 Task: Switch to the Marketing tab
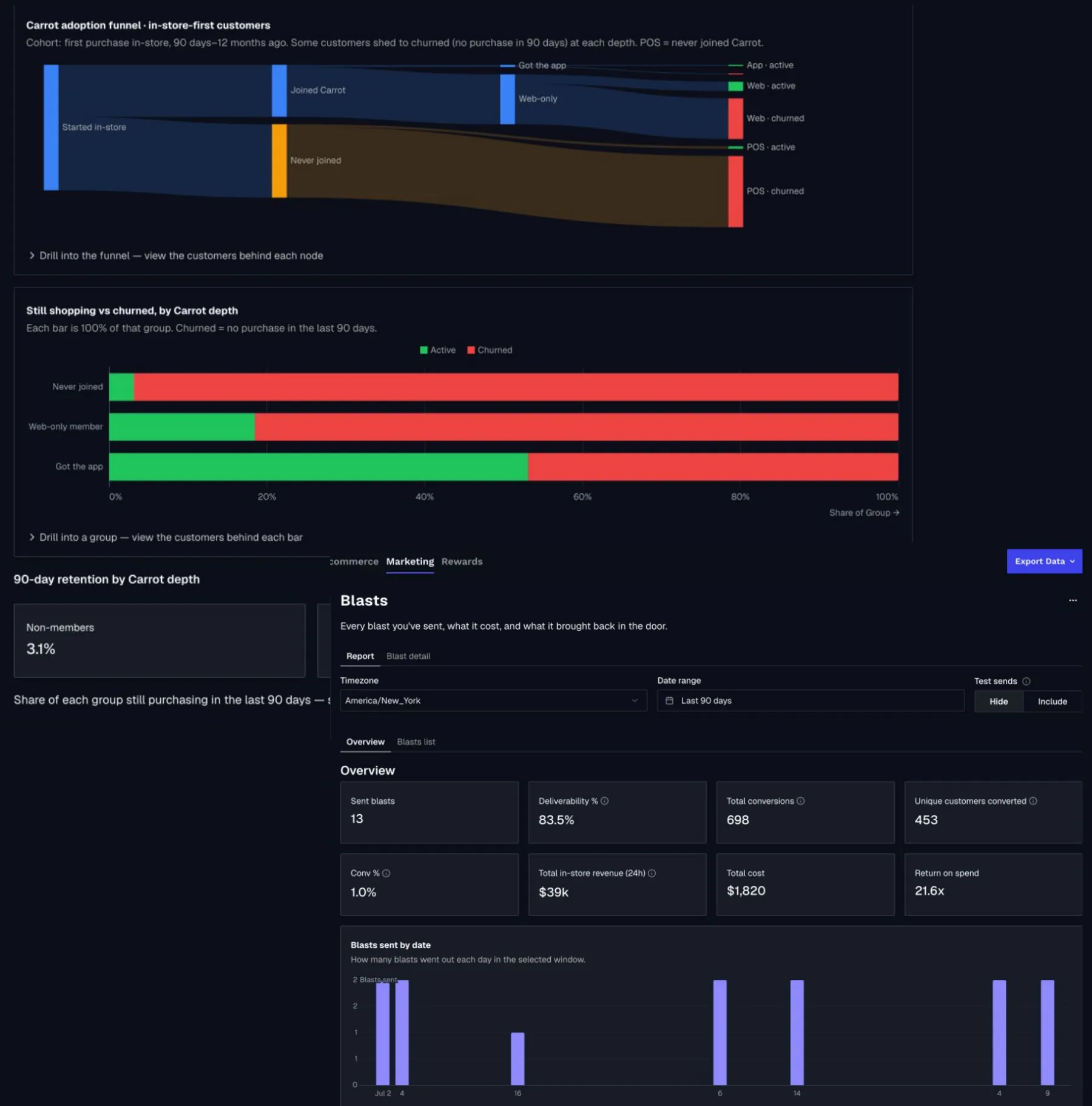tap(409, 561)
